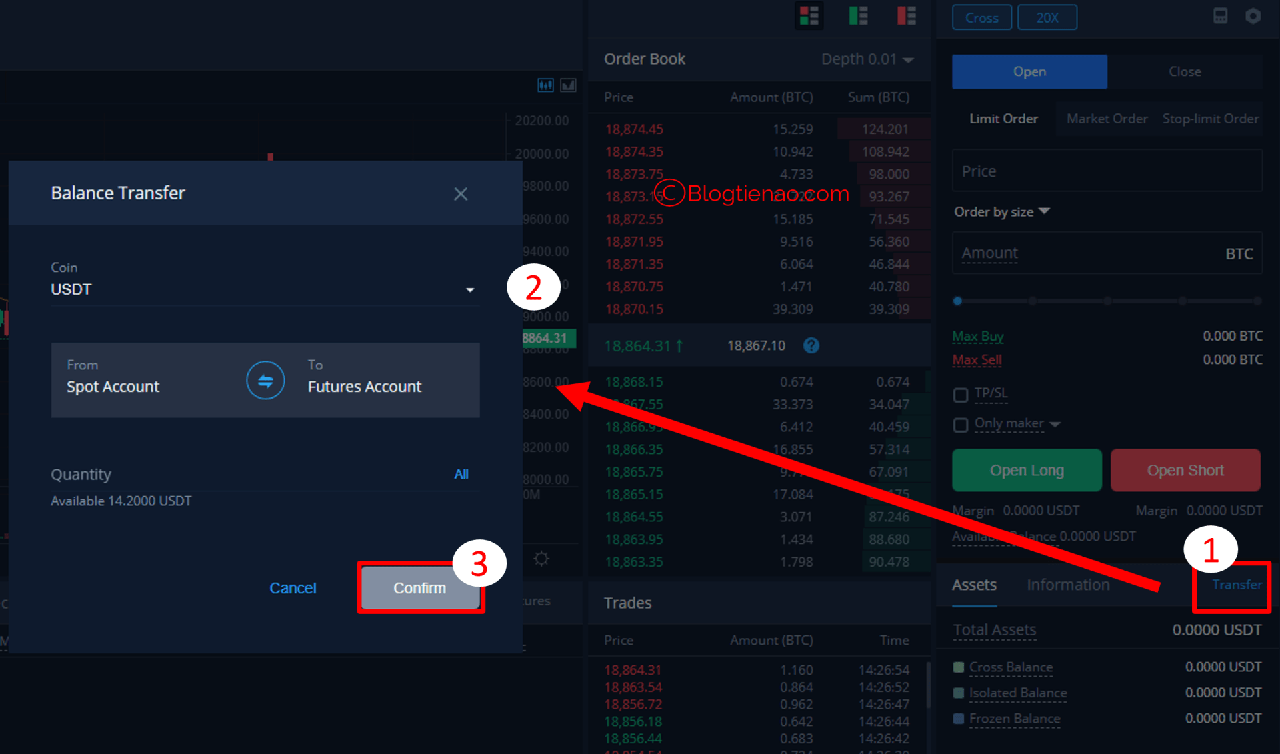Screen dimensions: 1280x754
Task: Click the Open Short button
Action: [1185, 470]
